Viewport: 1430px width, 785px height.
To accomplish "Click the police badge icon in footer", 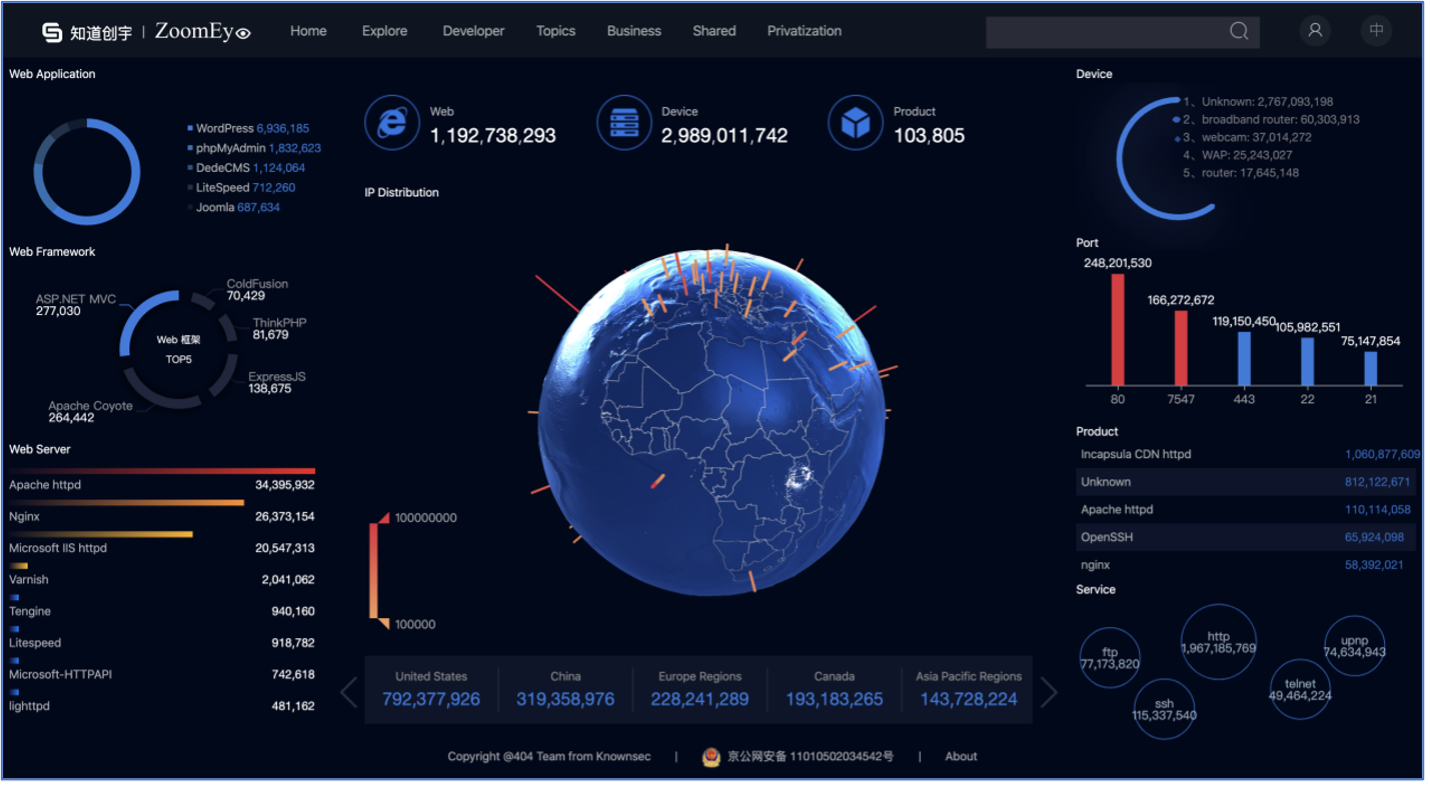I will (710, 757).
